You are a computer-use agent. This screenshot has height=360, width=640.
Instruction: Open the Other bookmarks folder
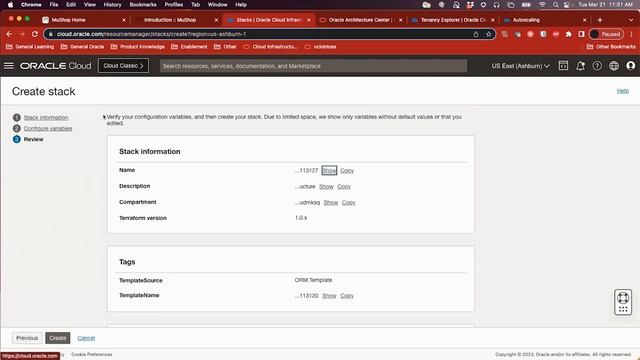[x=225, y=47]
